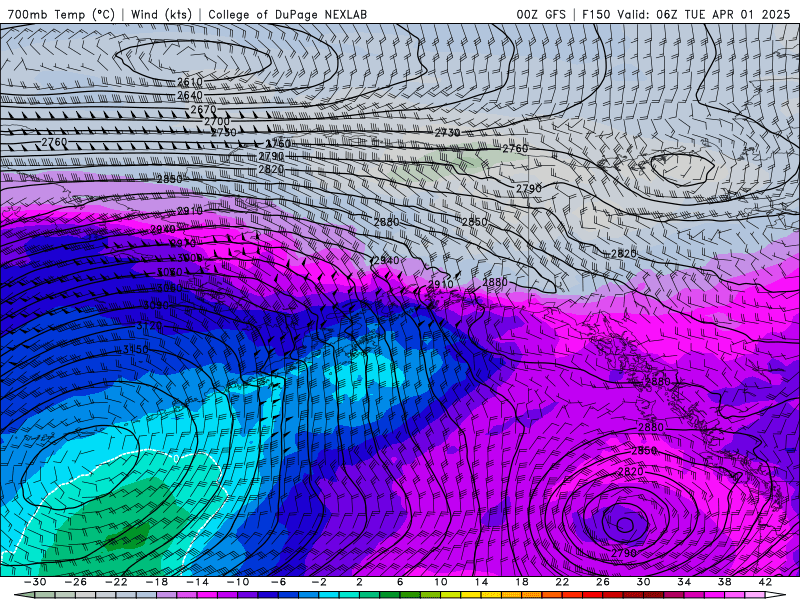
Task: Click the -26 value on temperature scale
Action: tap(76, 582)
